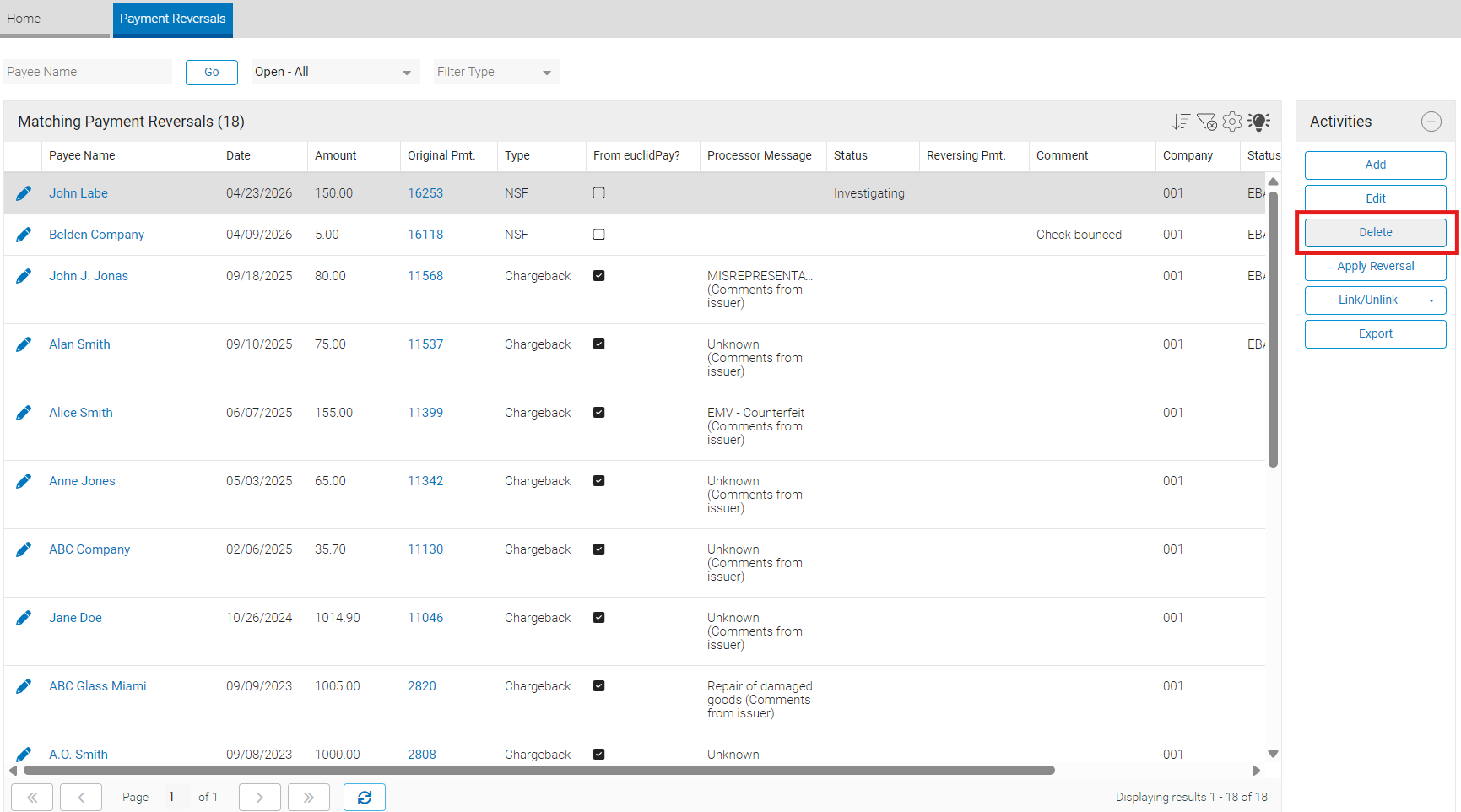Click the scroll right arrow of grid
1461x812 pixels.
[1256, 770]
